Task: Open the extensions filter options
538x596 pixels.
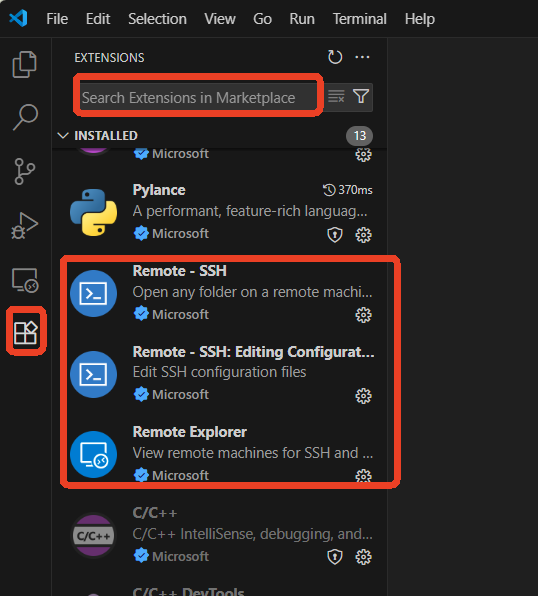Action: point(361,96)
